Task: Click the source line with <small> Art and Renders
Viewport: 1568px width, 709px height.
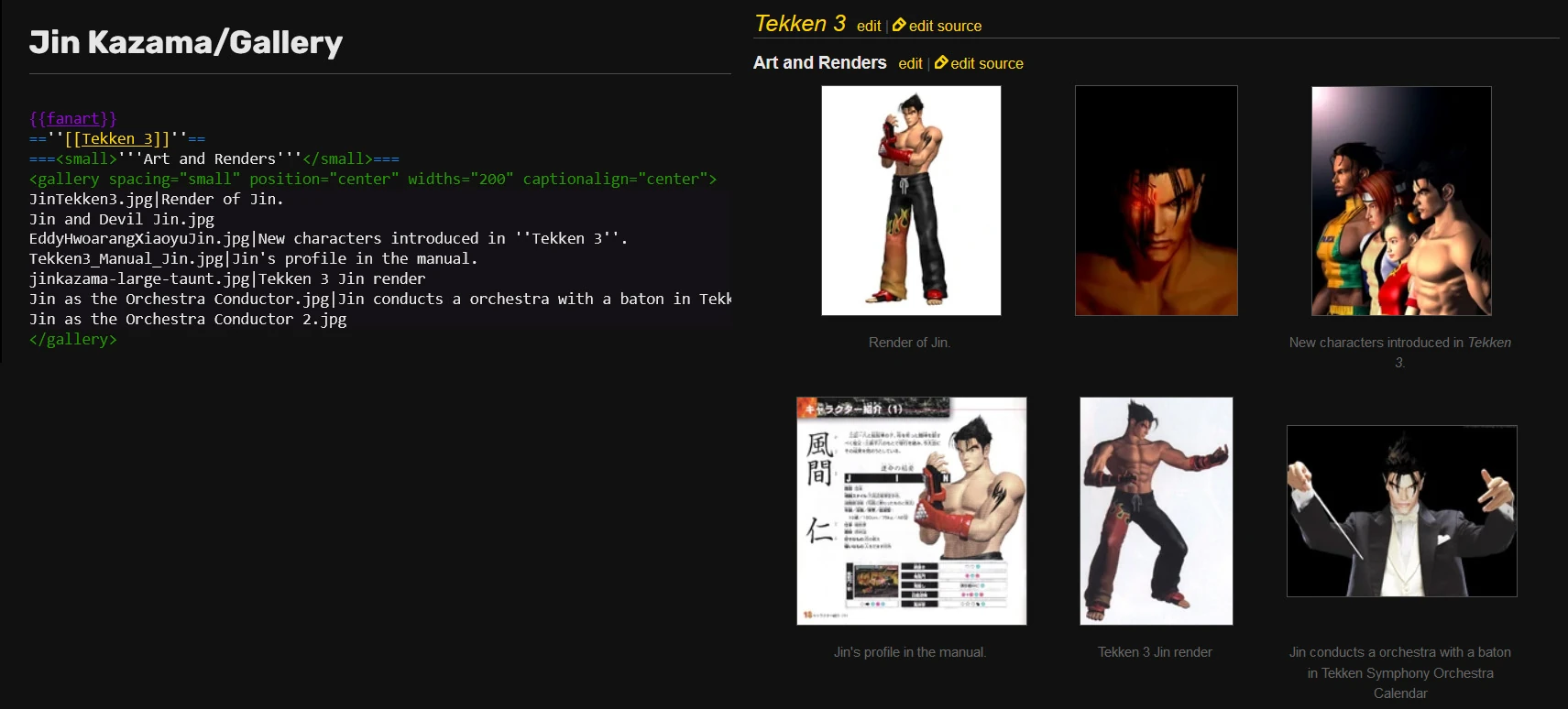Action: [x=214, y=159]
